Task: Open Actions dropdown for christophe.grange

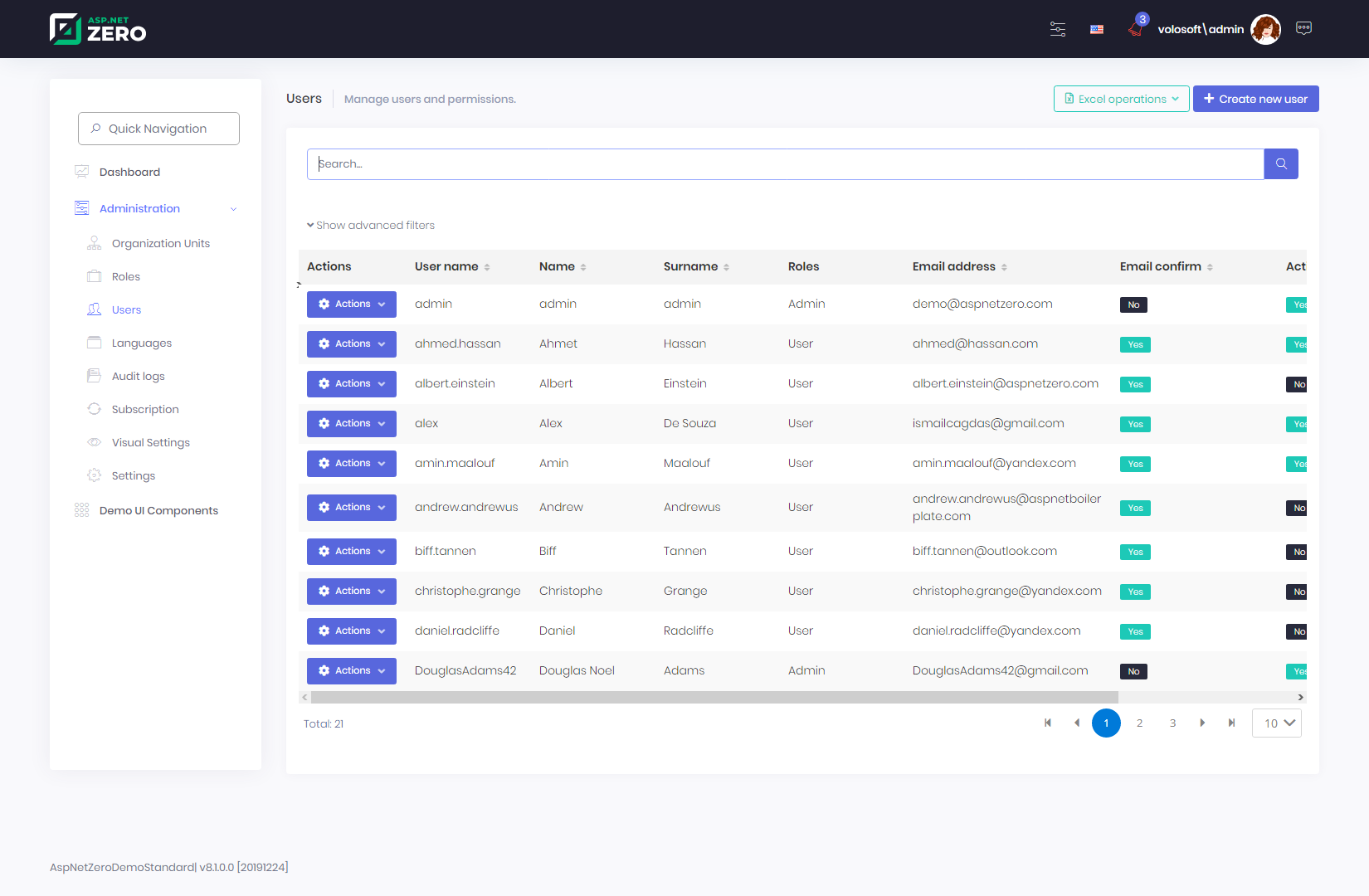Action: pos(352,592)
